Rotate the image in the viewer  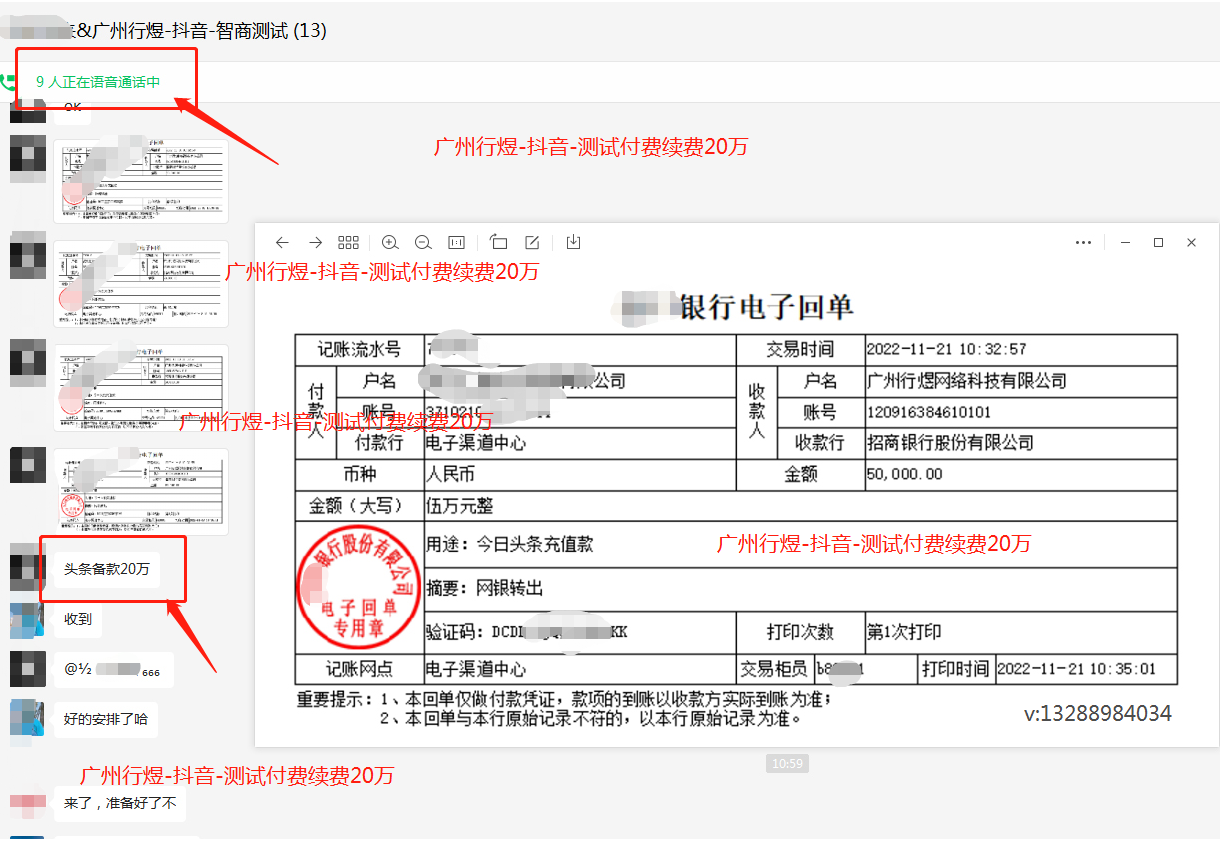click(x=499, y=243)
